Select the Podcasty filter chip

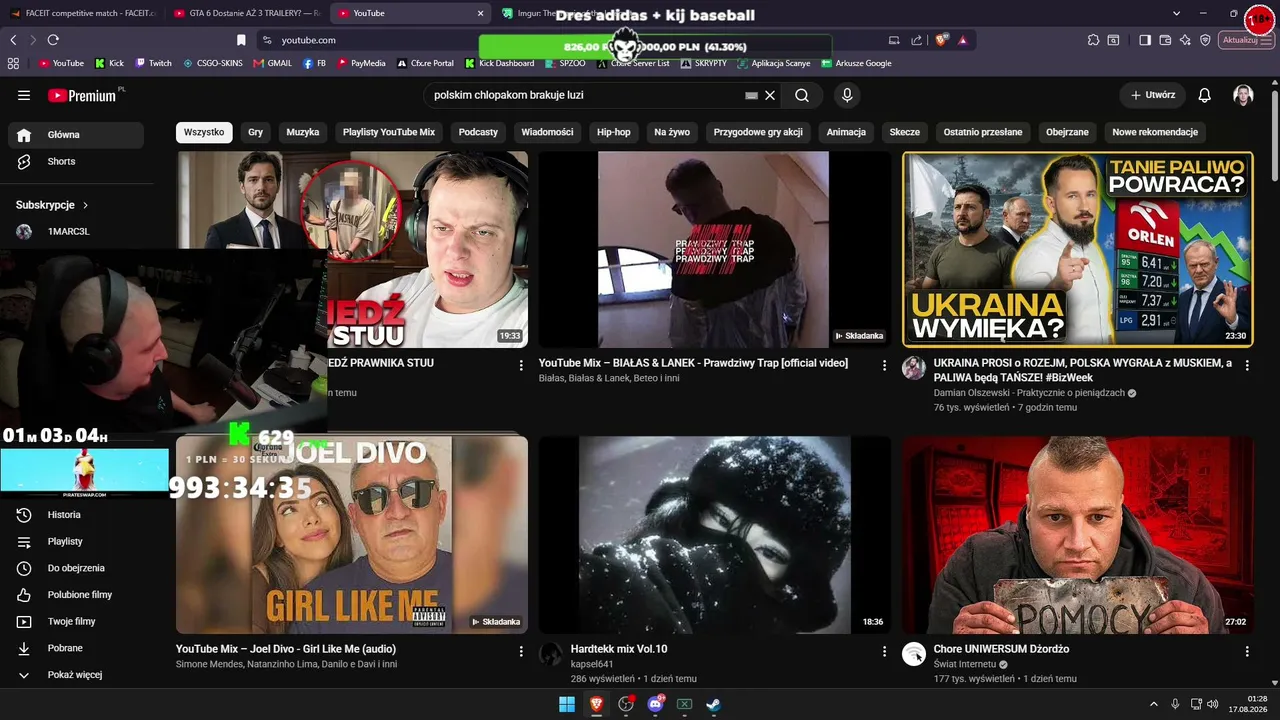pos(478,132)
